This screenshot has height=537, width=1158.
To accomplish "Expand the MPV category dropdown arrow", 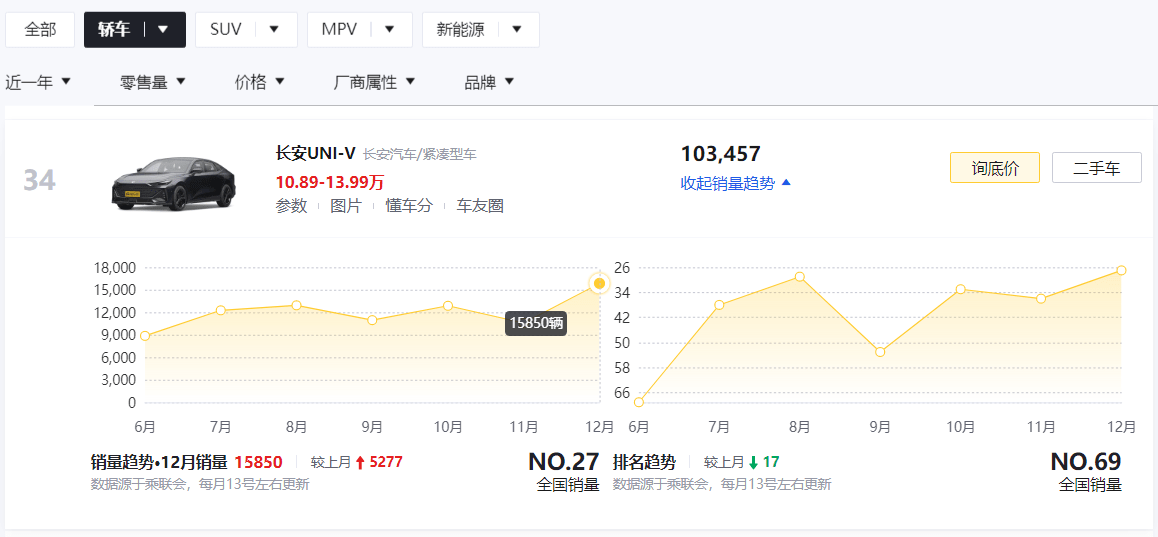I will [389, 30].
